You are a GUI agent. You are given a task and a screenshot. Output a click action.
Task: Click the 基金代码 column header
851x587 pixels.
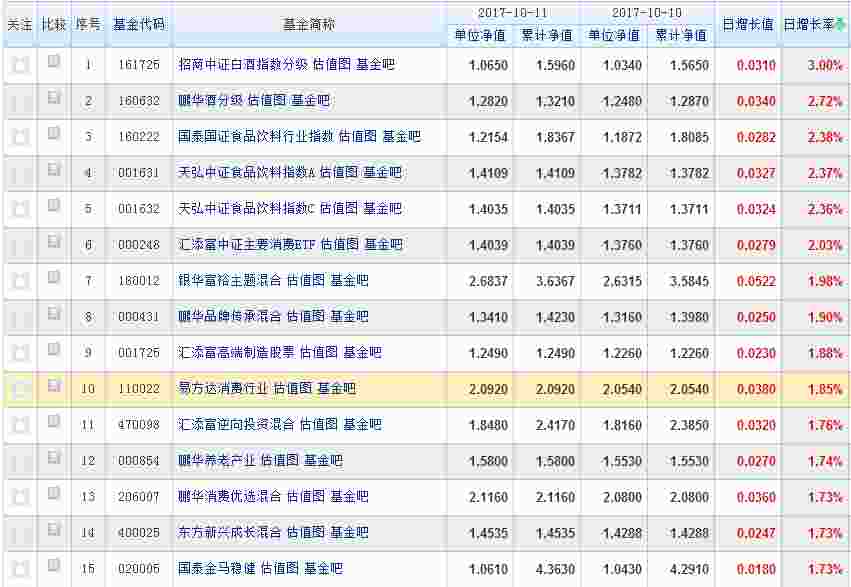tap(138, 24)
